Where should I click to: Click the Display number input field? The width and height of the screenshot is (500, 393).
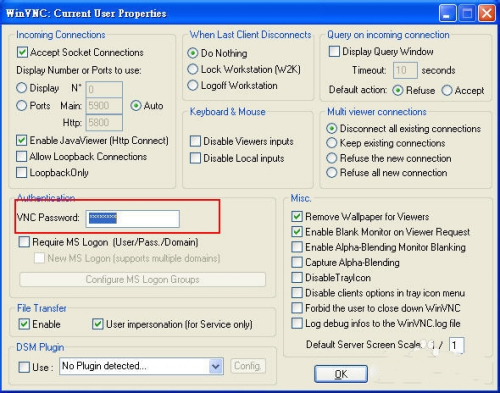[x=104, y=89]
